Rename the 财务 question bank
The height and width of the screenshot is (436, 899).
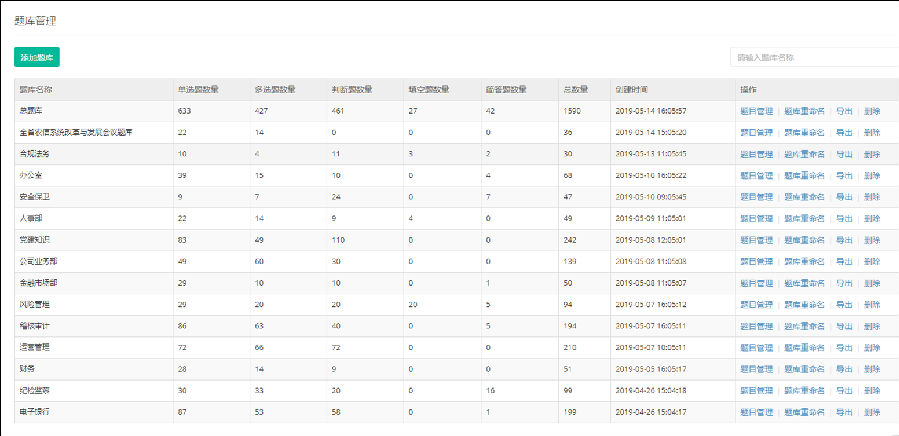(805, 369)
